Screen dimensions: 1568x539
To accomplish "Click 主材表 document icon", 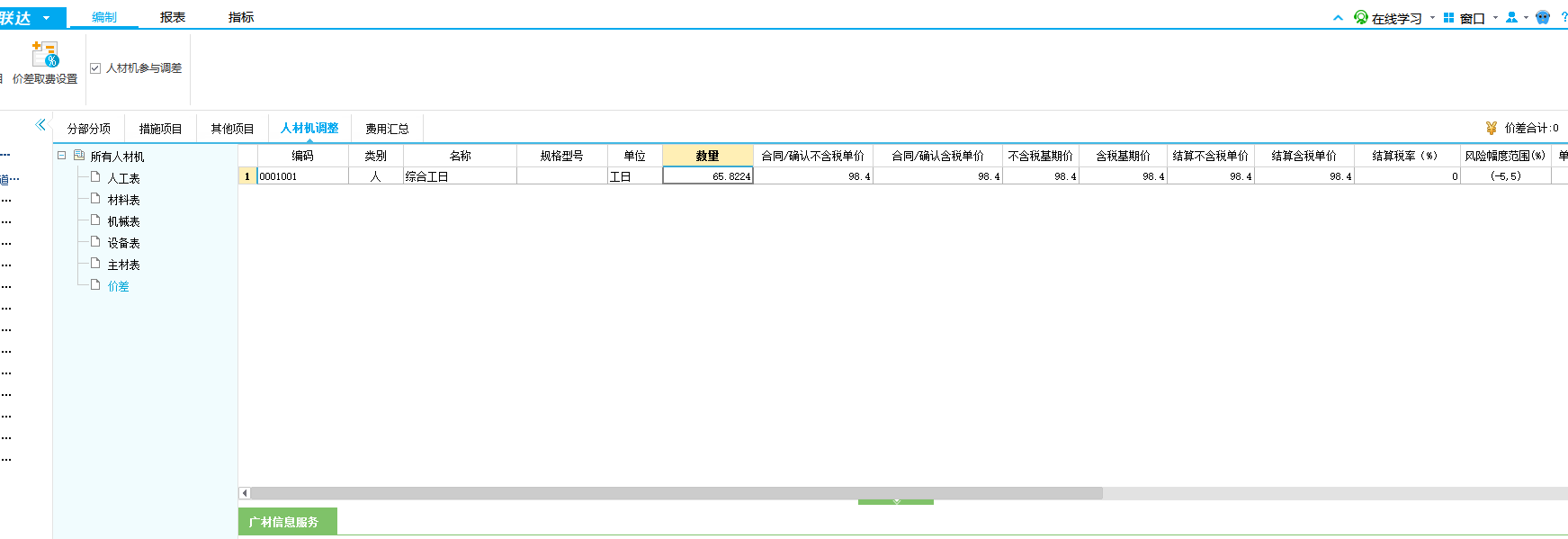I will click(x=95, y=263).
